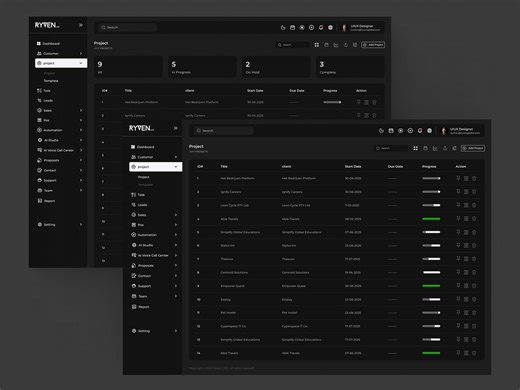Viewport: 520px width, 390px height.
Task: Collapse the project dropdown in back window sidebar
Action: (81, 63)
